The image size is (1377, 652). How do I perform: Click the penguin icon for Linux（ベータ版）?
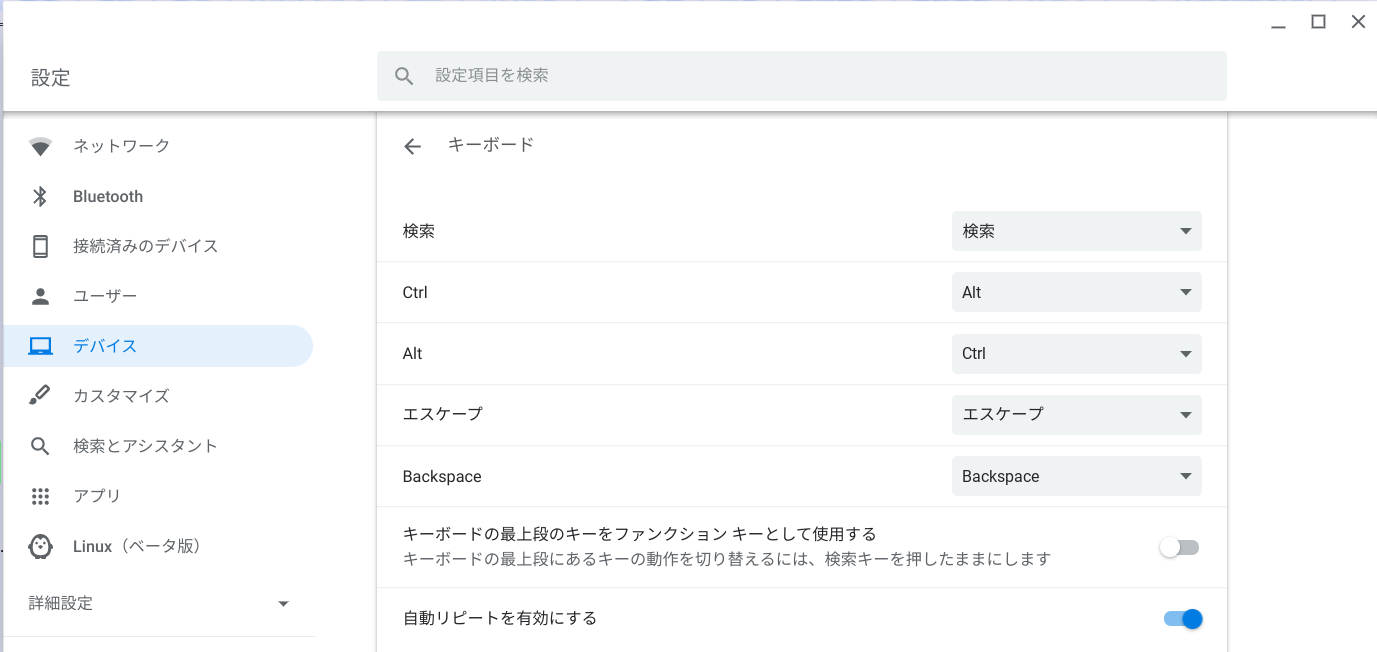tap(40, 546)
